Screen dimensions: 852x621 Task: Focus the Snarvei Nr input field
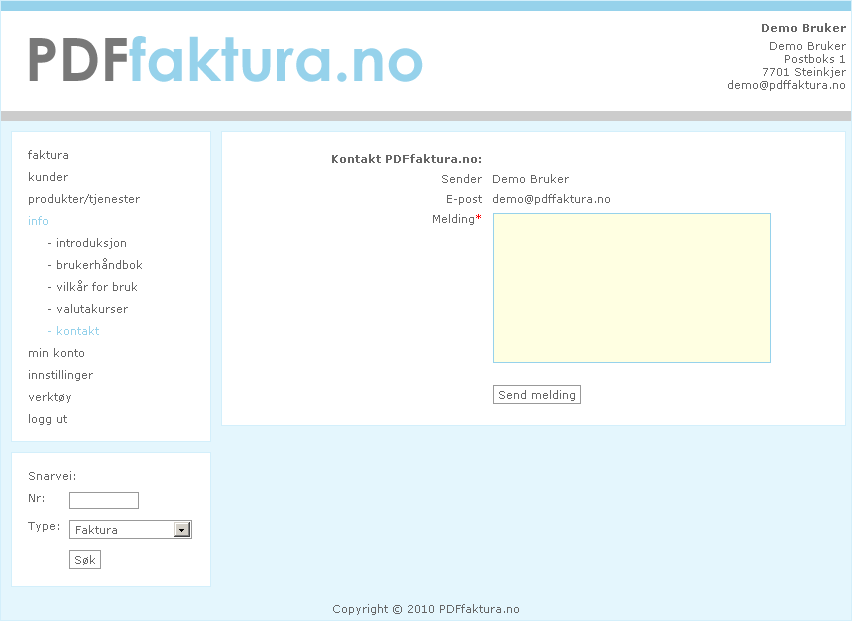pos(104,500)
